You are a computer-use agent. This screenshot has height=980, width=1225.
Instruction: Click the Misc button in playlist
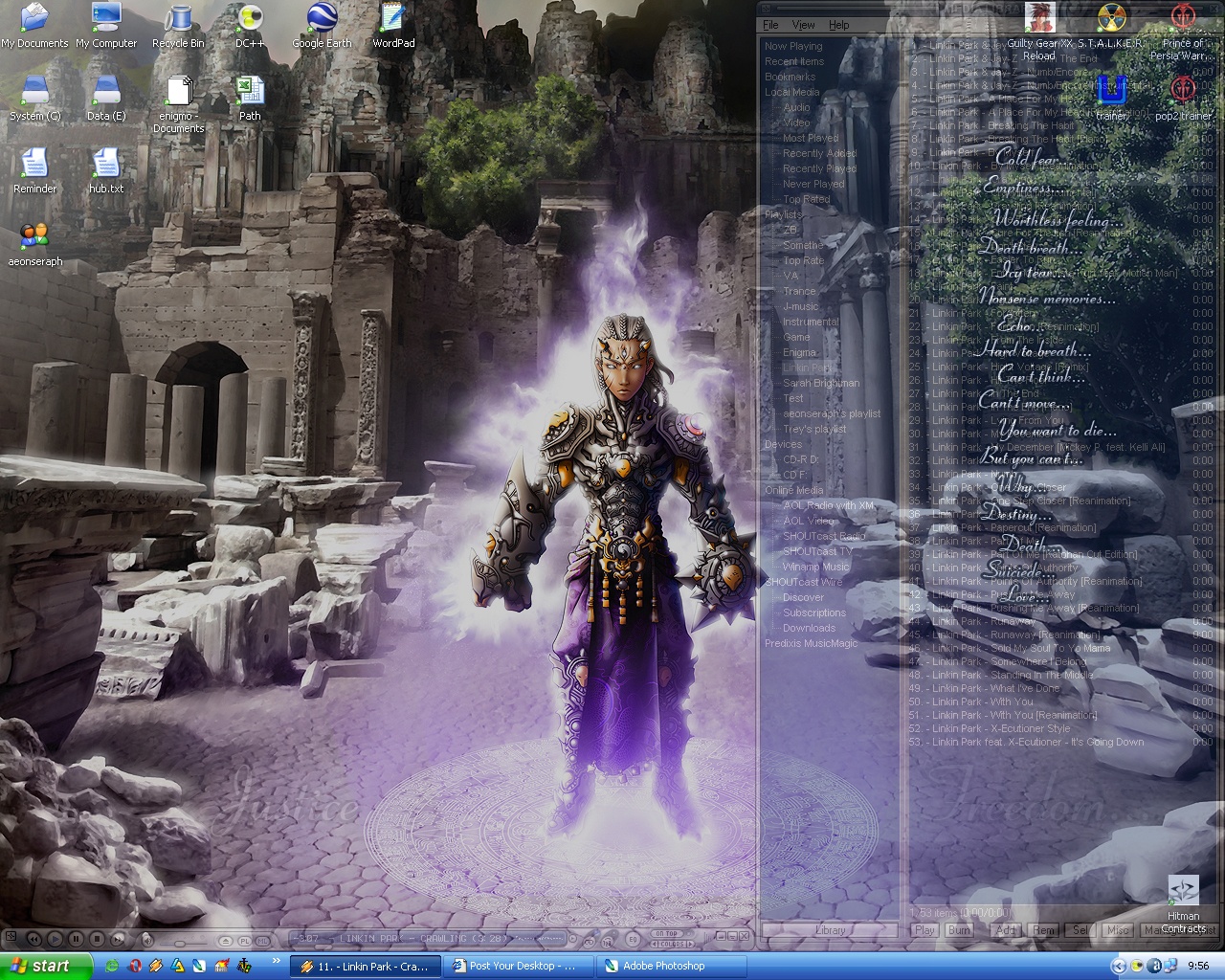click(x=1118, y=930)
